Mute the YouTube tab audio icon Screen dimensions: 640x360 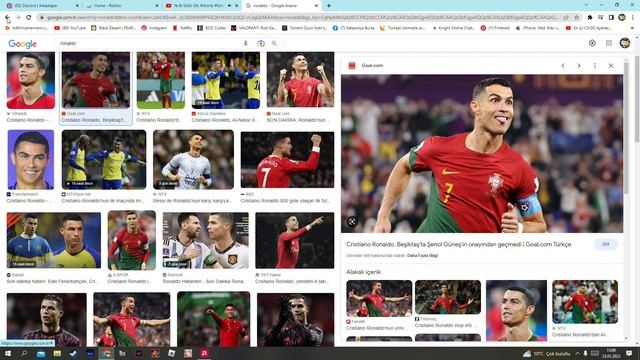click(229, 6)
